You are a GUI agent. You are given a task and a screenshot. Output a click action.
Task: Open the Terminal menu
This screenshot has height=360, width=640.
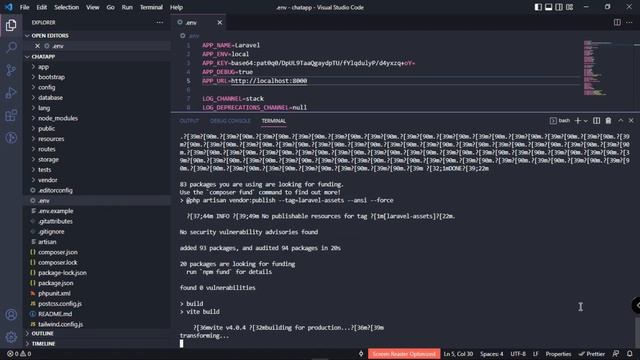151,7
